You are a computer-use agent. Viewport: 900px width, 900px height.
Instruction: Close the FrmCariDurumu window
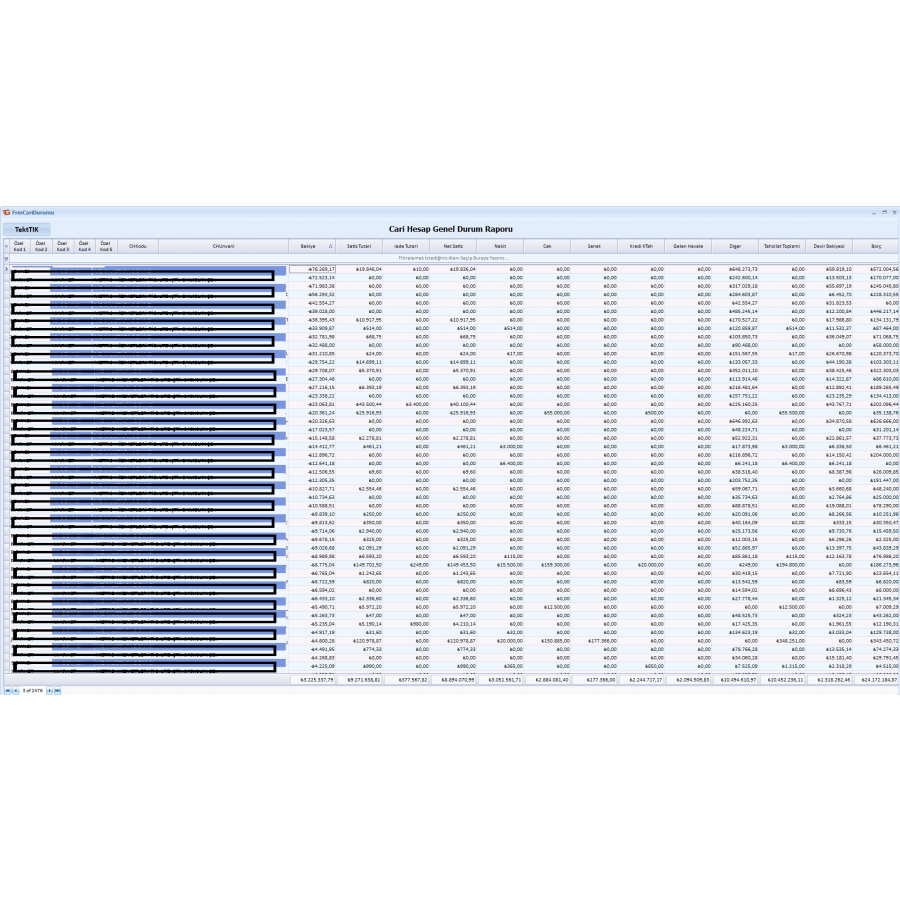[894, 212]
